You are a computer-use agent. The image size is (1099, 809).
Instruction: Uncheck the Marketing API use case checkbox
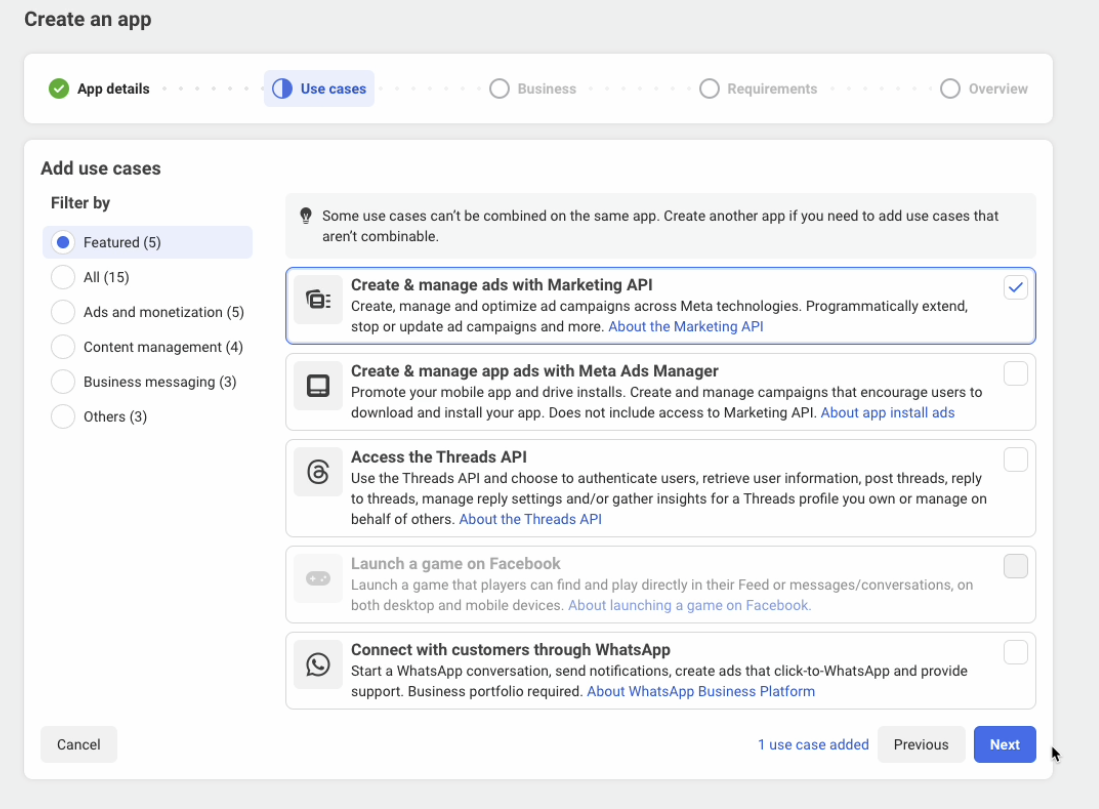click(1015, 287)
